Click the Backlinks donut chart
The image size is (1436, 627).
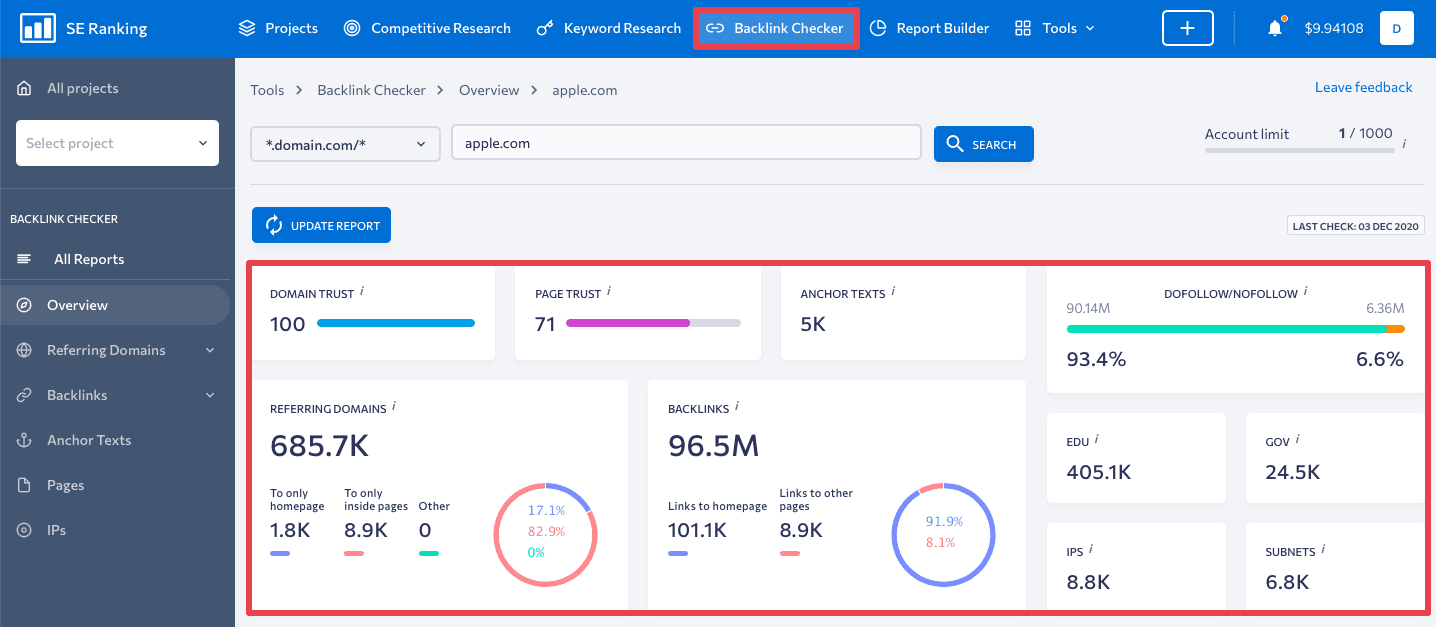[941, 535]
